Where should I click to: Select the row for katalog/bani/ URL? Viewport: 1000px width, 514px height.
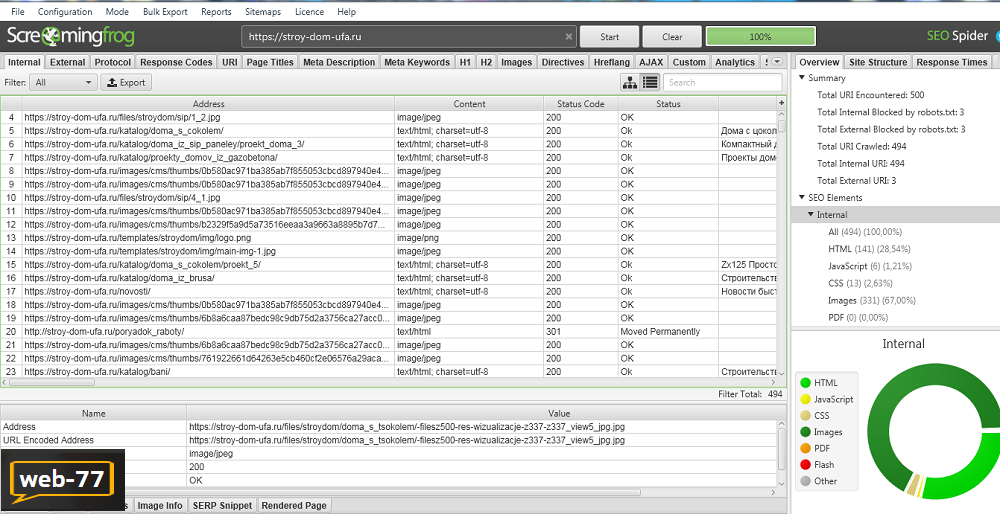(389, 372)
